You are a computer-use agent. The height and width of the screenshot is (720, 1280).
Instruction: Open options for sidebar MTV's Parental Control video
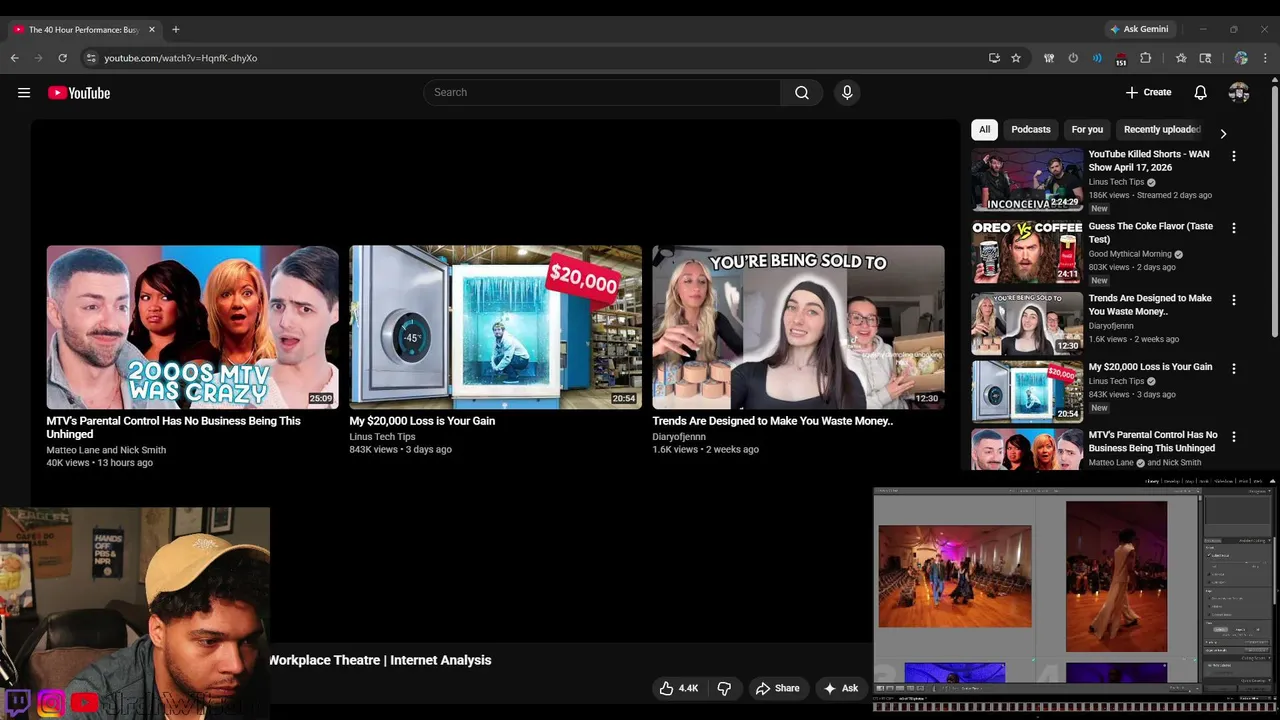click(1233, 437)
